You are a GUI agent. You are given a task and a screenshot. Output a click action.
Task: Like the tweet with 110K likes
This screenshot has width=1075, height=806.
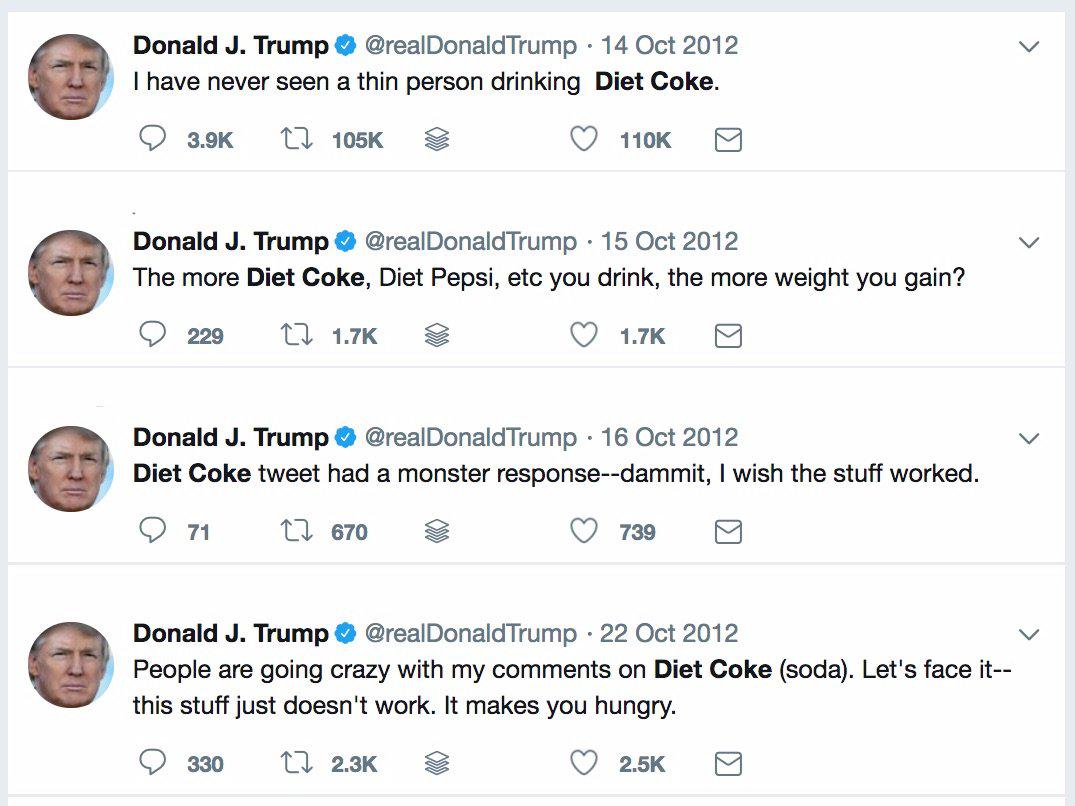tap(584, 140)
